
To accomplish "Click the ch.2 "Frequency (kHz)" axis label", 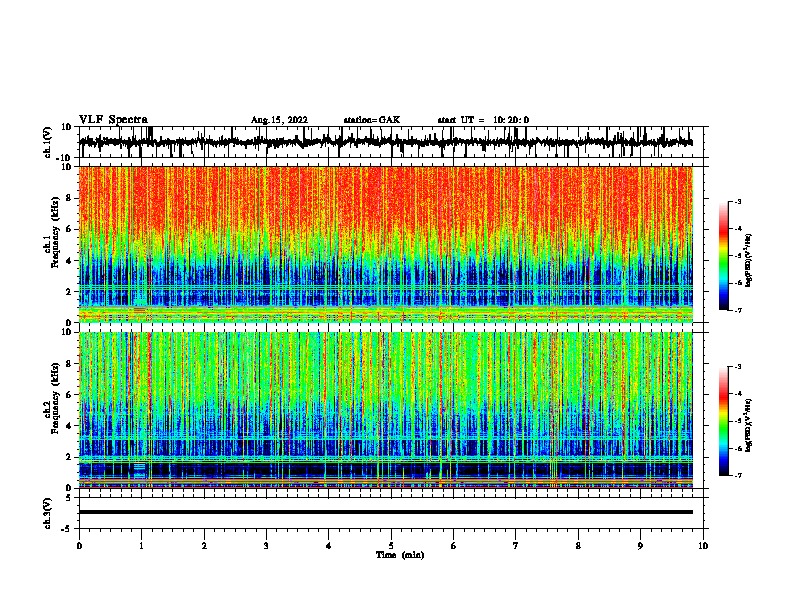I will [x=55, y=398].
